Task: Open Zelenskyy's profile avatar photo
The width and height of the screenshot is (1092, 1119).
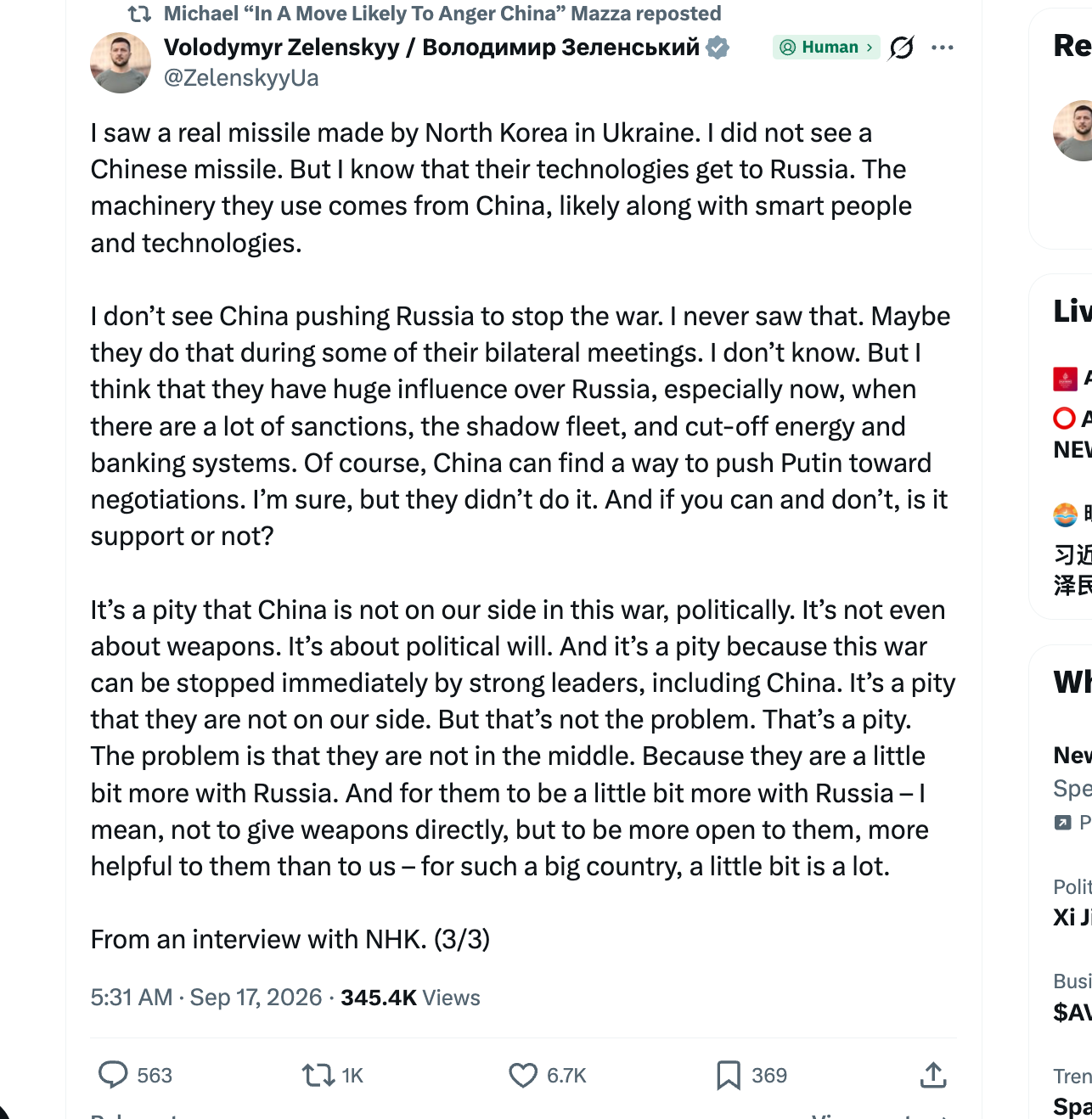Action: [121, 63]
